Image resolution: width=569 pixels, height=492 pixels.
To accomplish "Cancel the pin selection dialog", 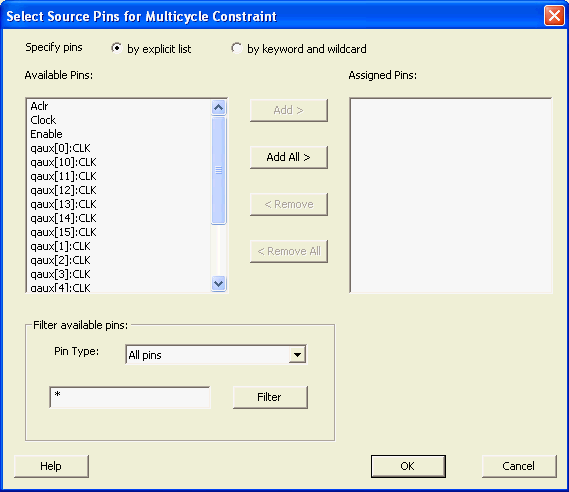I will [x=519, y=466].
